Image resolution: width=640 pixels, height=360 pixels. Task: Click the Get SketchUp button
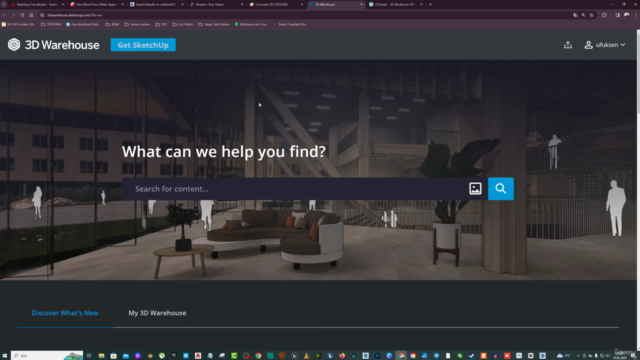[x=143, y=45]
